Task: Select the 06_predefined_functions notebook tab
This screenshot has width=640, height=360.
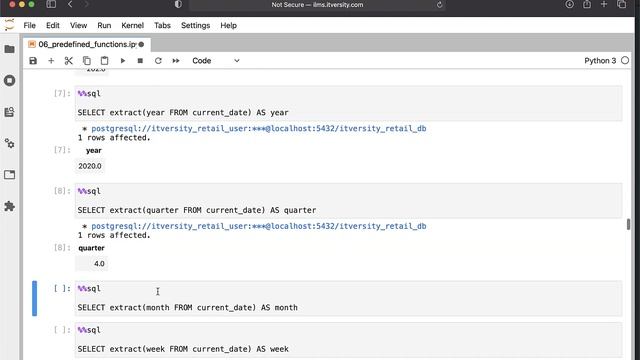Action: (87, 44)
